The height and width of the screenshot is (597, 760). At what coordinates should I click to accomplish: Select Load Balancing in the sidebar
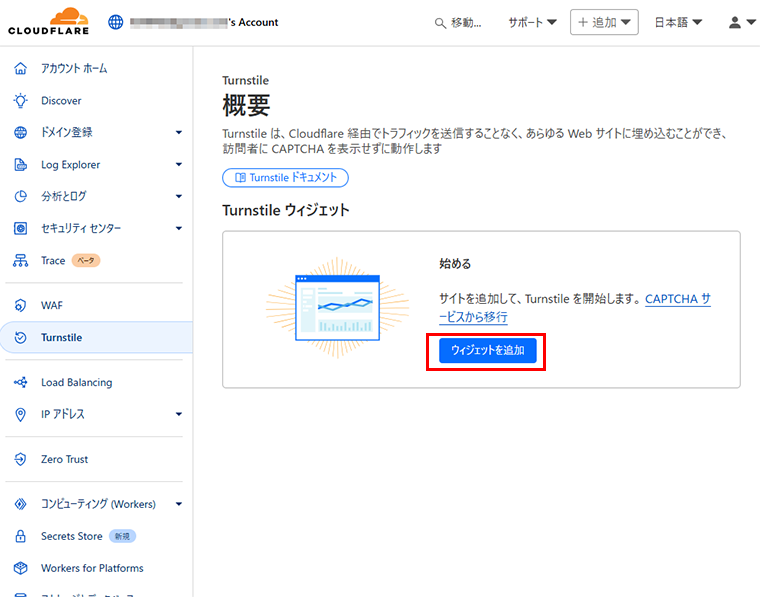[x=77, y=382]
